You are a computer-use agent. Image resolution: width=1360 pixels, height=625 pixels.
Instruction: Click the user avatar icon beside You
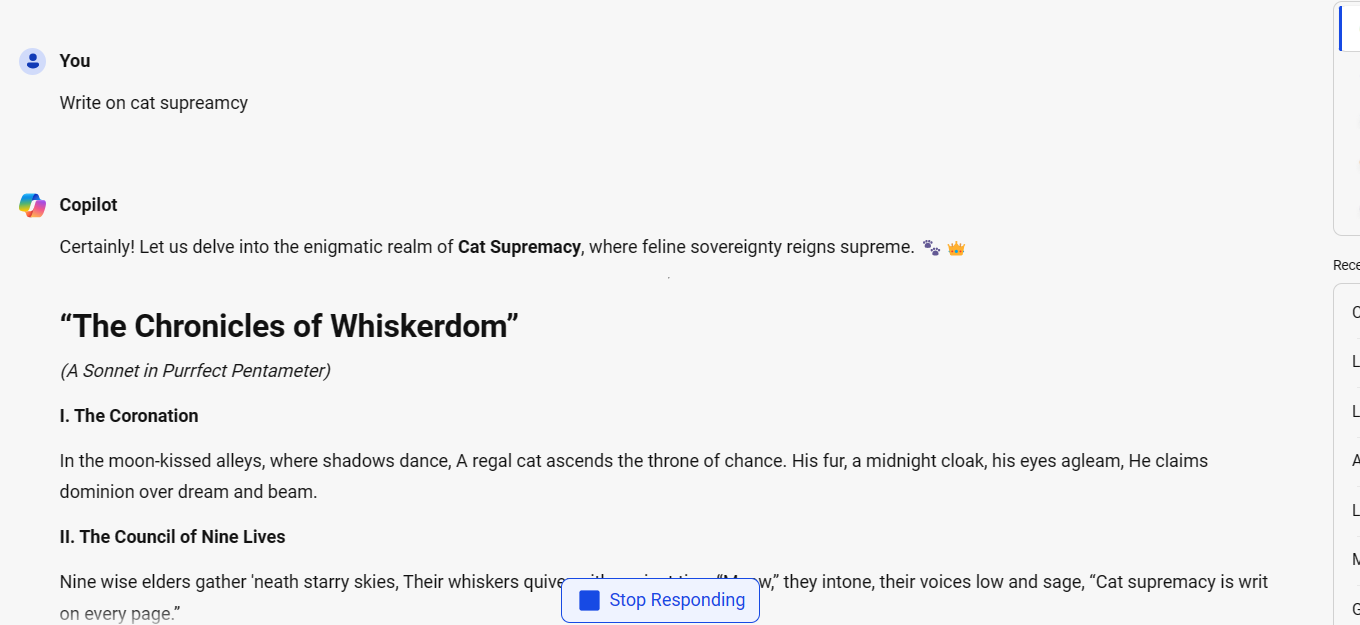coord(32,61)
